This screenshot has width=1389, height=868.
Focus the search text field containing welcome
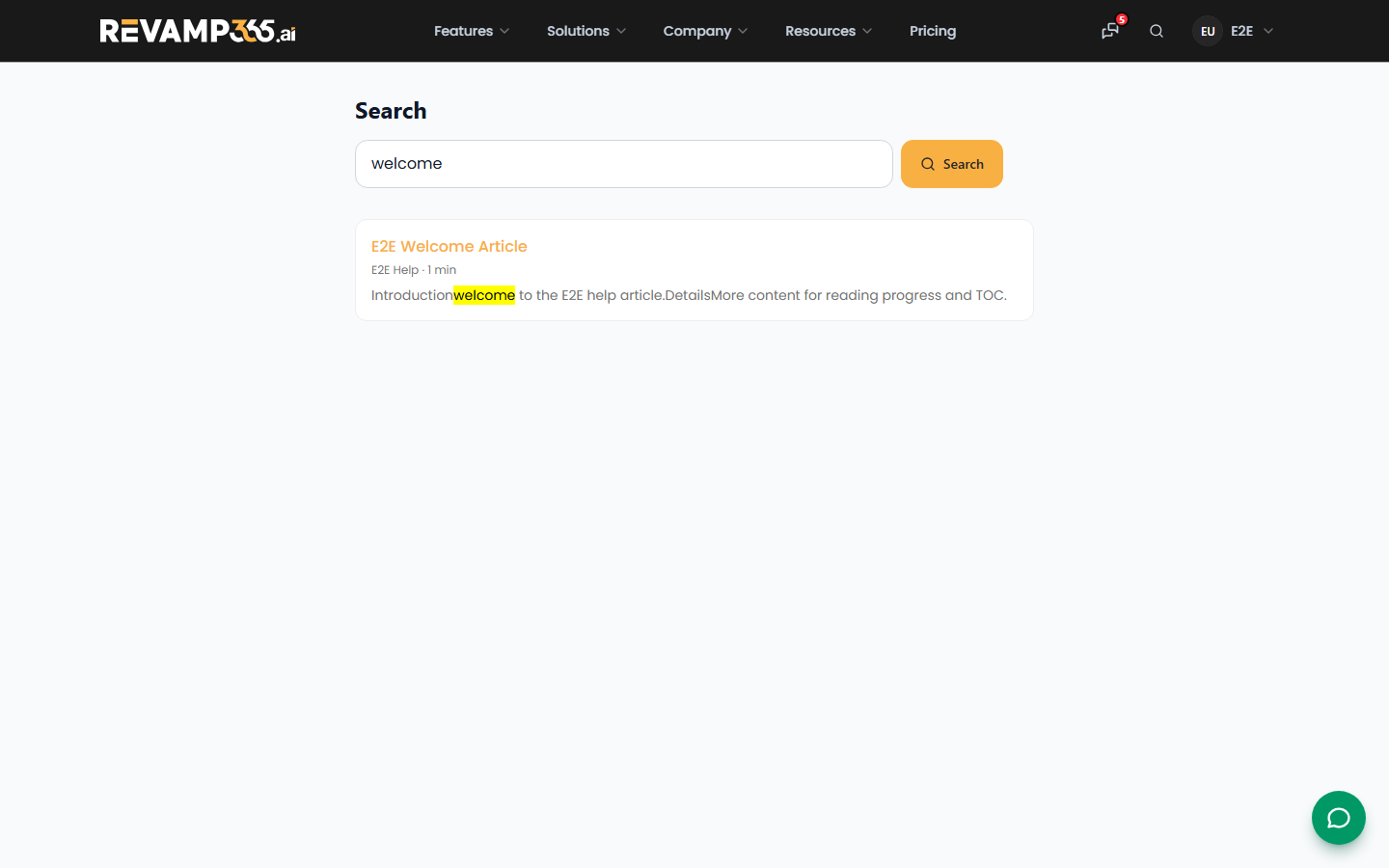pos(624,164)
